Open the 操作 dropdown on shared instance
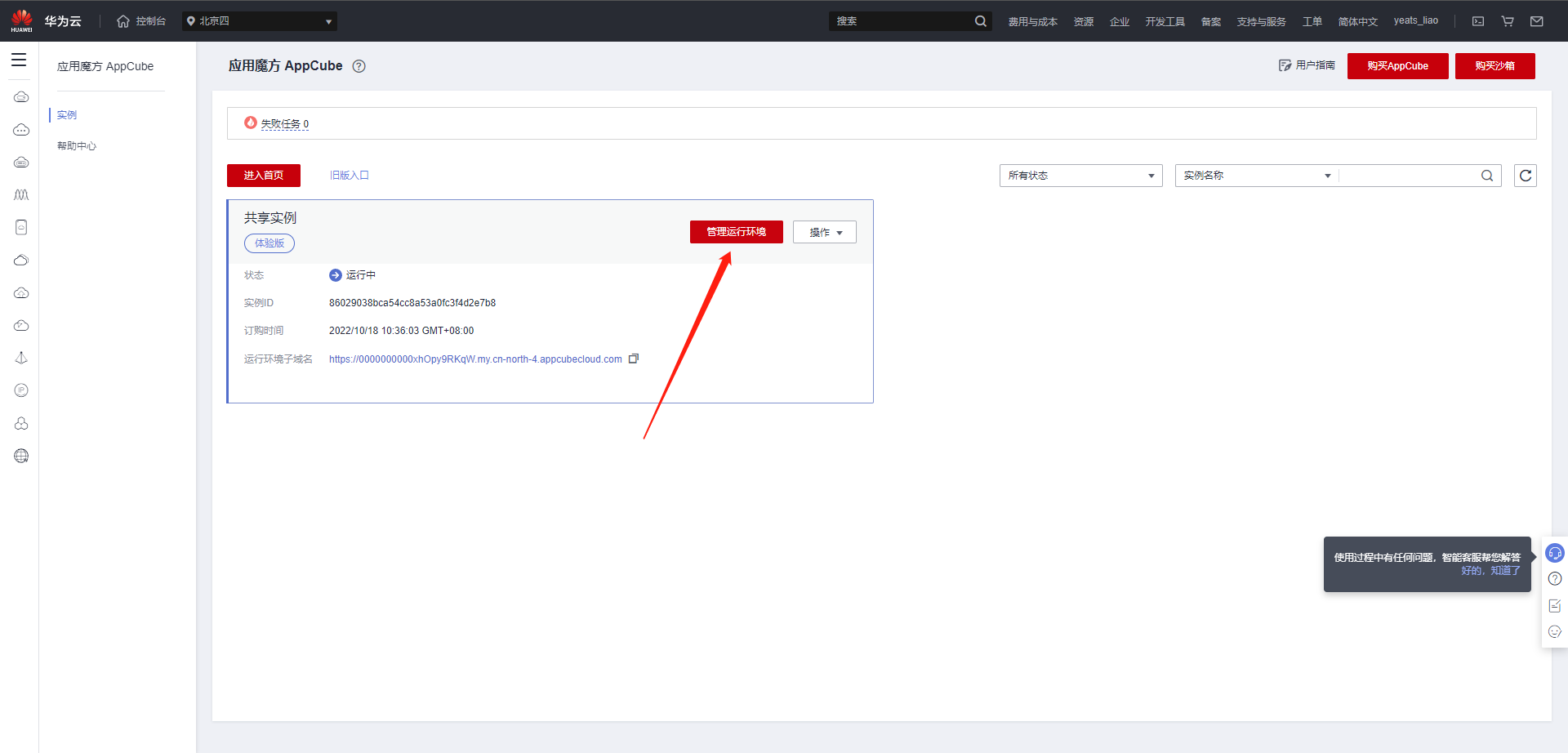Viewport: 1568px width, 753px height. 825,232
